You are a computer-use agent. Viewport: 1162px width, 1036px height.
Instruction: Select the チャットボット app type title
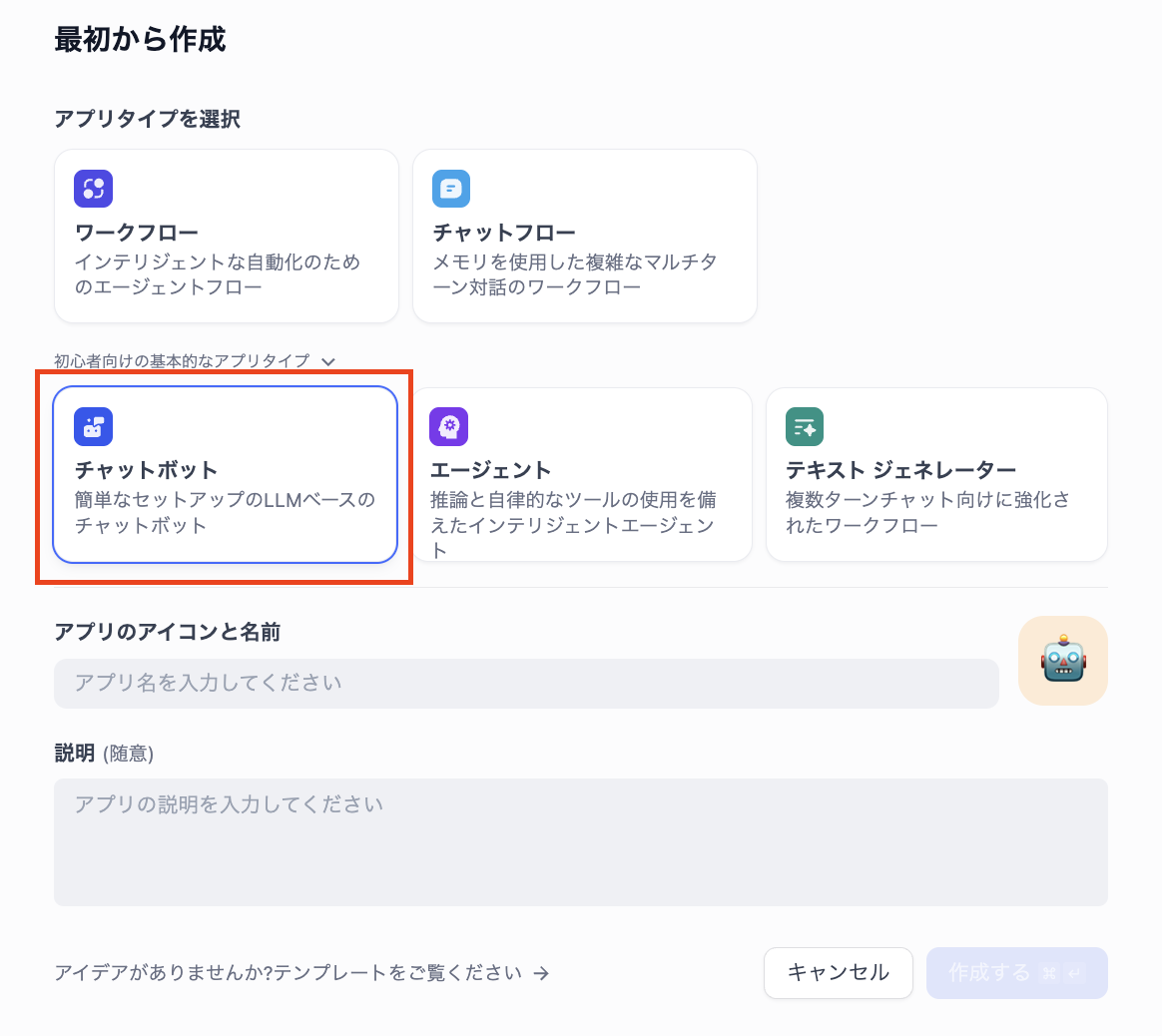[146, 470]
